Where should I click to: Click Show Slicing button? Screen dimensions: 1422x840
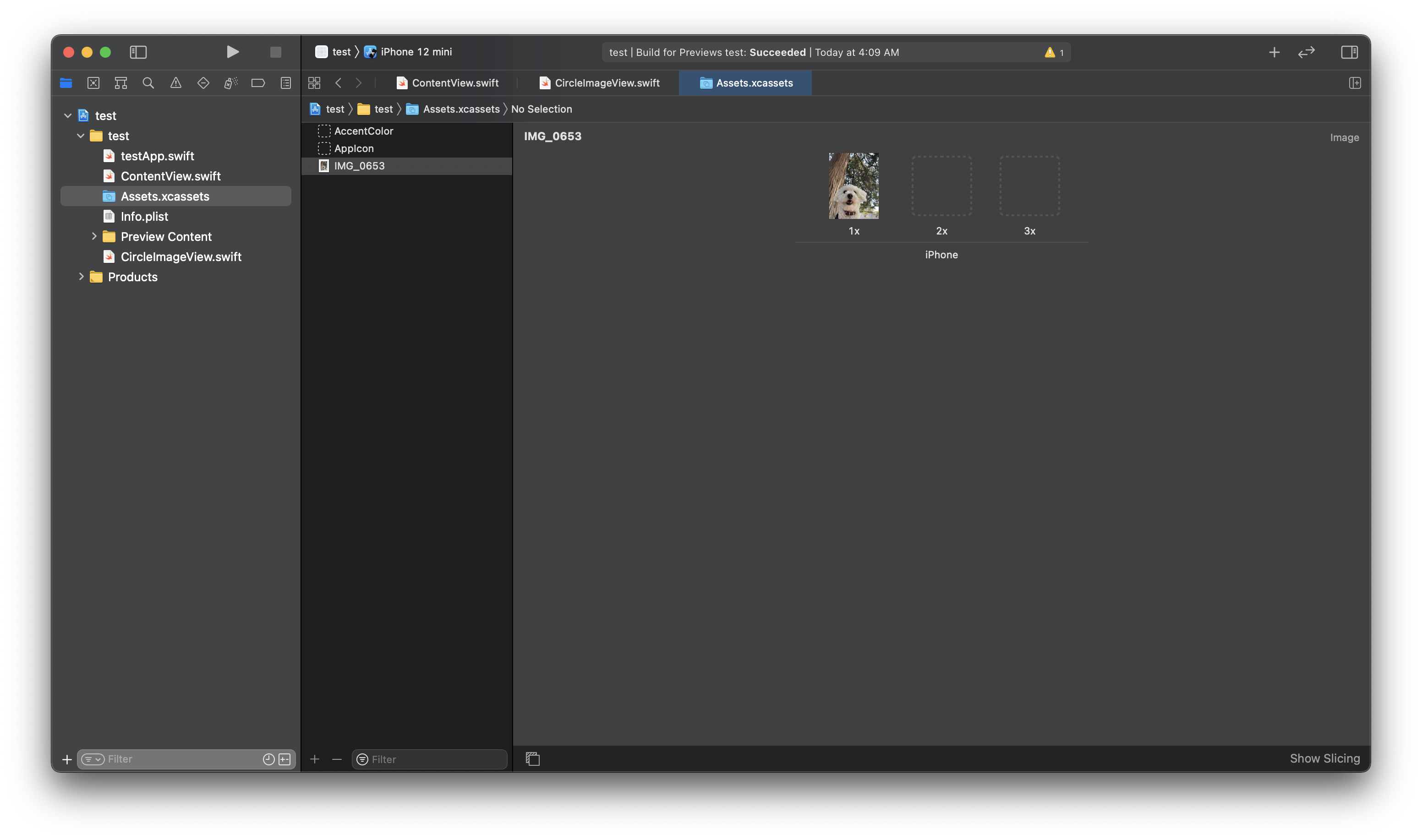[x=1324, y=758]
